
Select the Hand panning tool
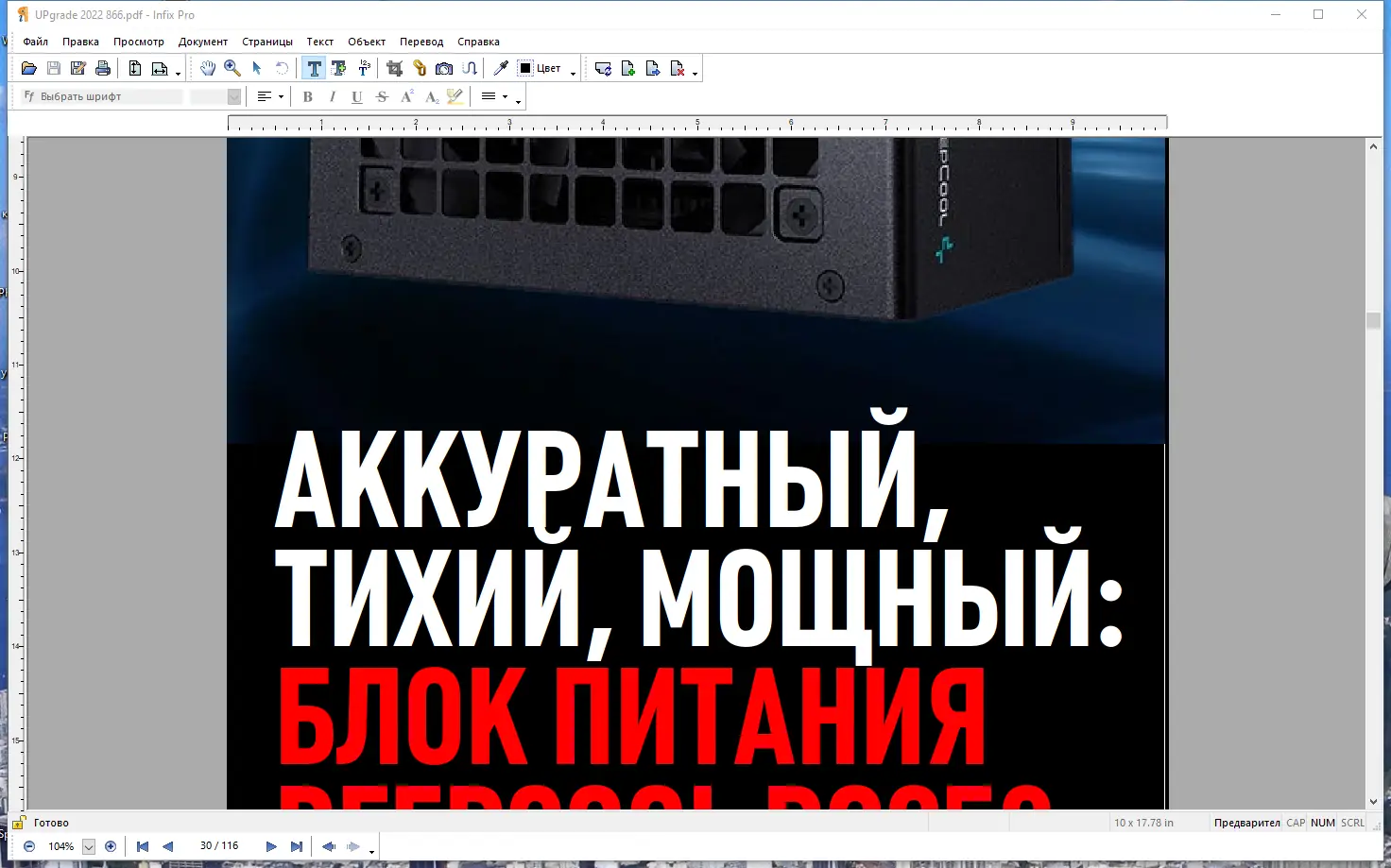click(x=209, y=67)
